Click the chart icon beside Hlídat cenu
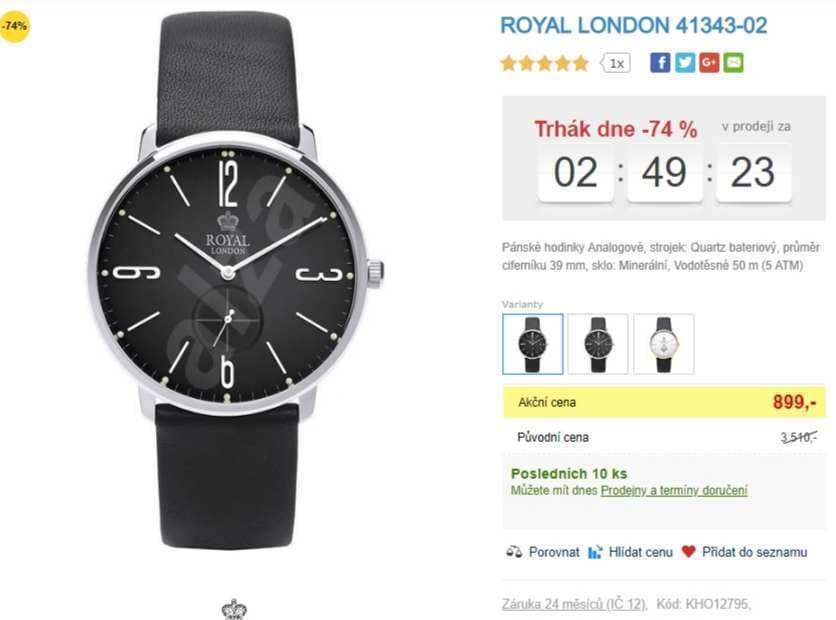Screen dimensions: 836x620 click(595, 551)
